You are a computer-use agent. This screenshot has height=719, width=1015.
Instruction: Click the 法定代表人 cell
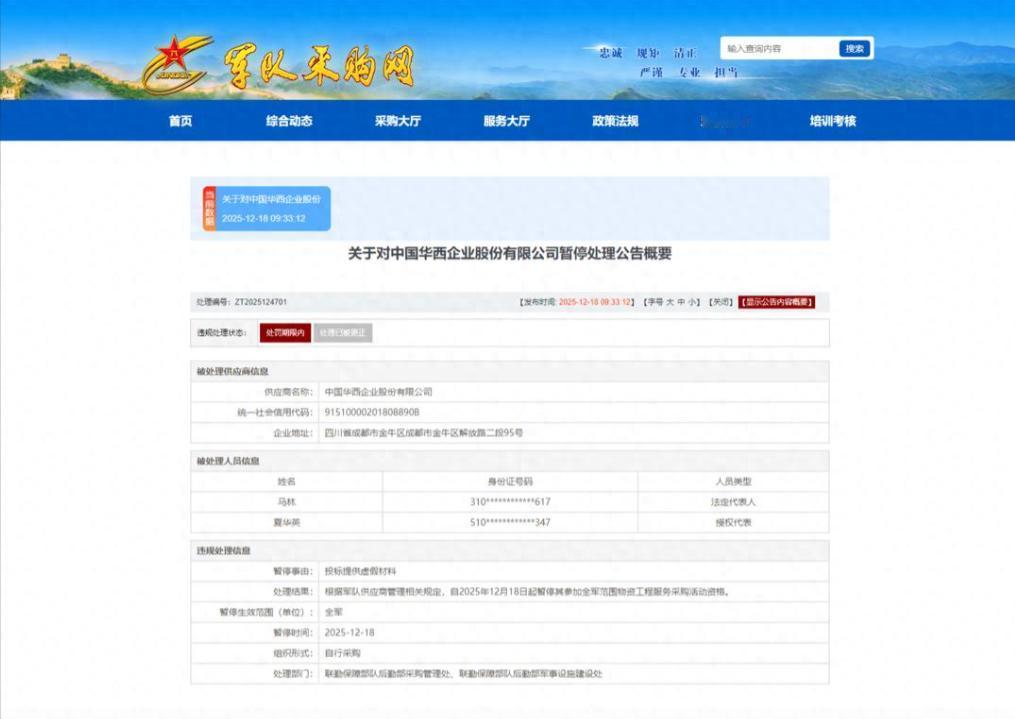click(x=733, y=502)
